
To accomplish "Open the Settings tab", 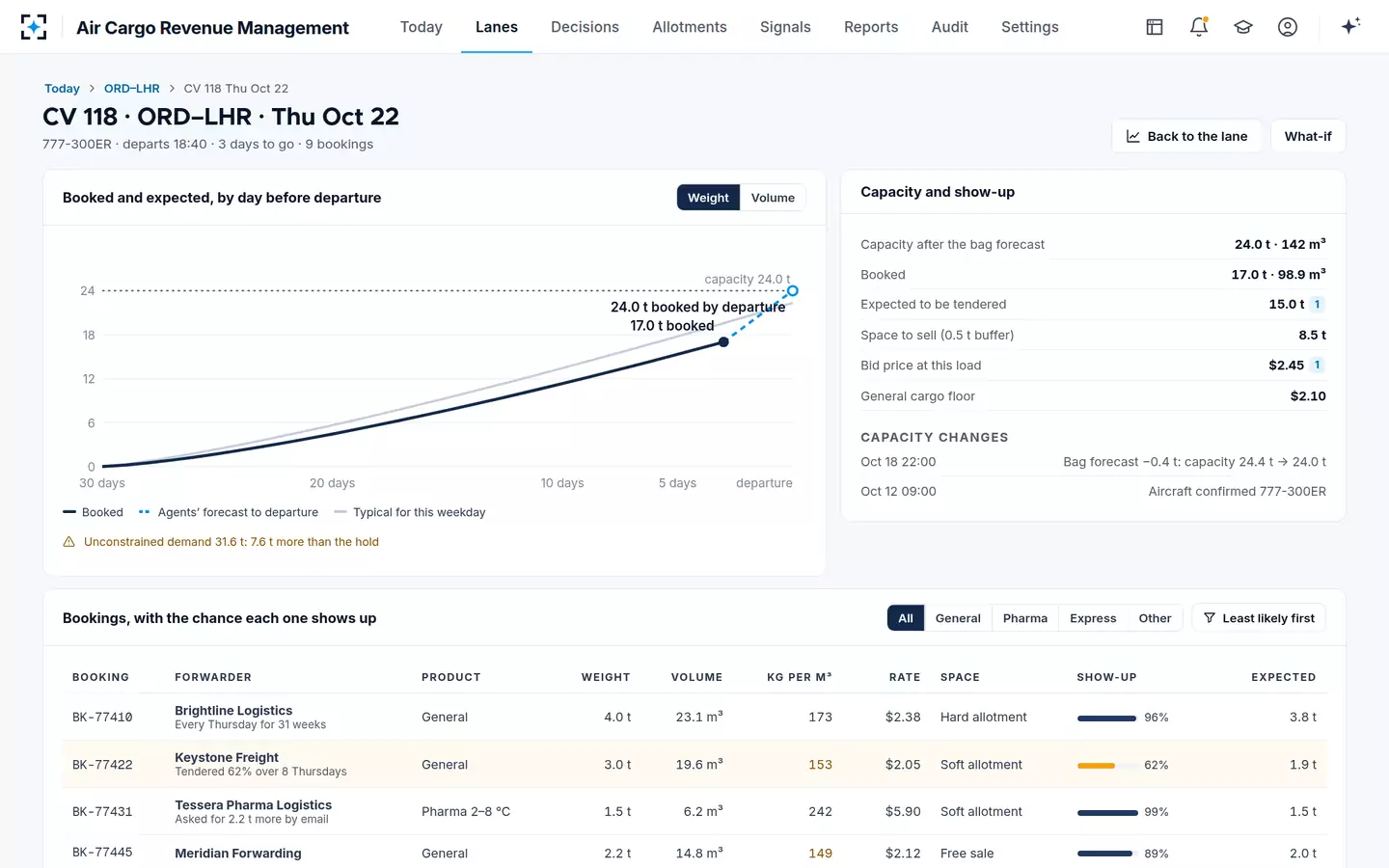I will [1030, 27].
